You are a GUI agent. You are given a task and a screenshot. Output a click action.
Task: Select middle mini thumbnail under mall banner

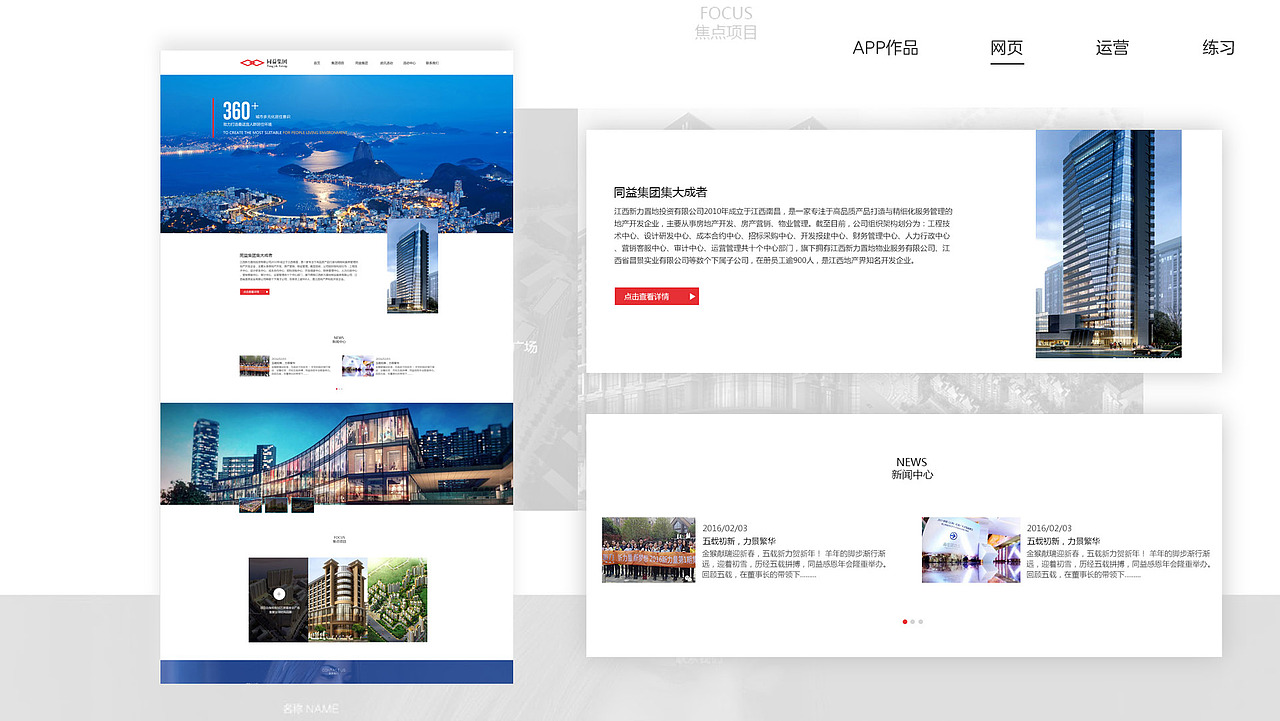[276, 506]
